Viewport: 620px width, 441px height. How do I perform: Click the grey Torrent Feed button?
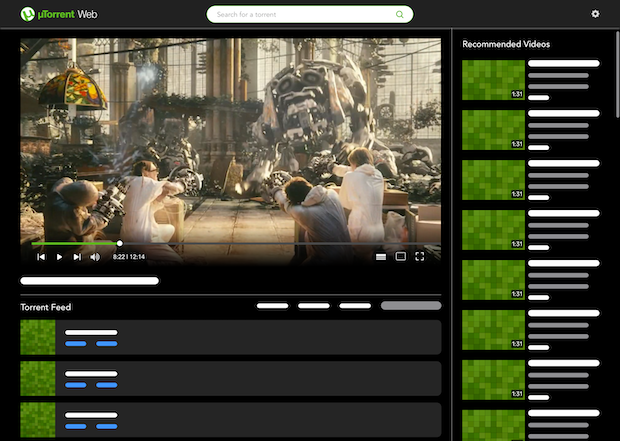click(411, 306)
